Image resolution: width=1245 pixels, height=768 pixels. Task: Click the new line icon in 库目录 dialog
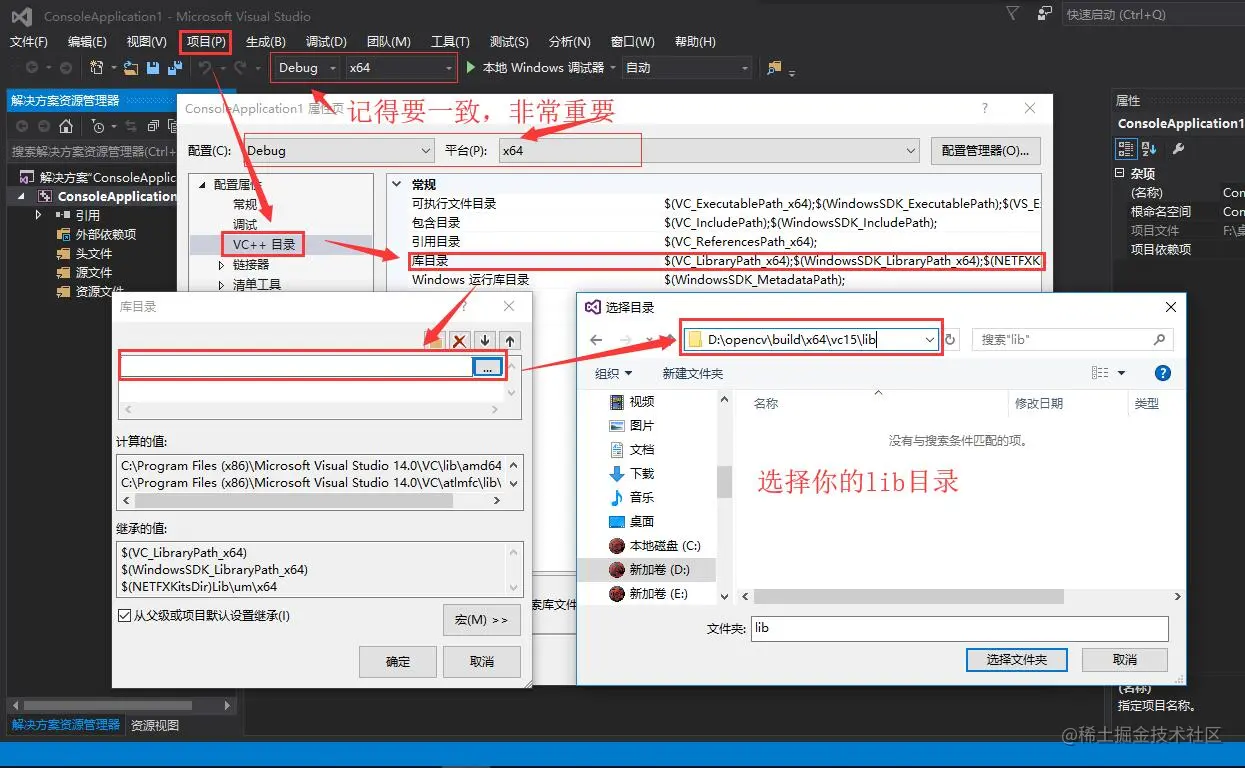(434, 340)
